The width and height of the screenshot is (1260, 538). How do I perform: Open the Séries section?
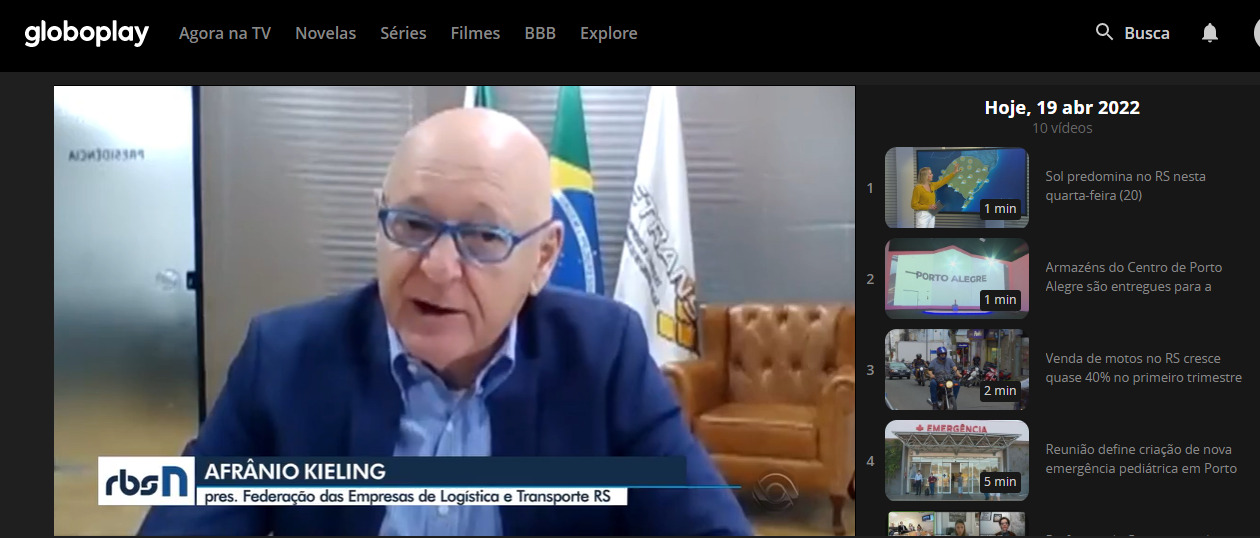[x=403, y=33]
